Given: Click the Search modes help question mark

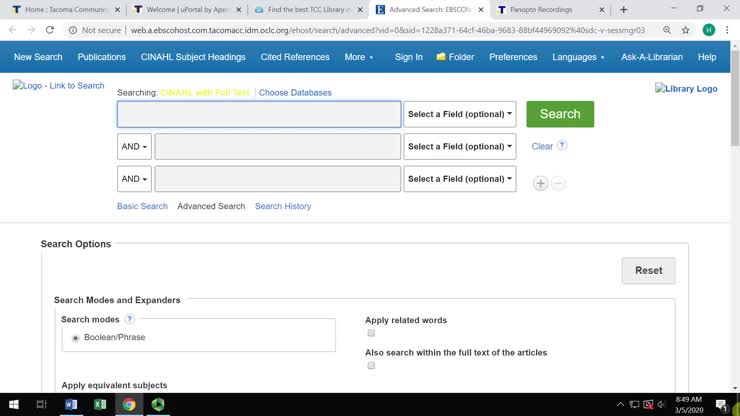Looking at the screenshot, I should [x=129, y=319].
